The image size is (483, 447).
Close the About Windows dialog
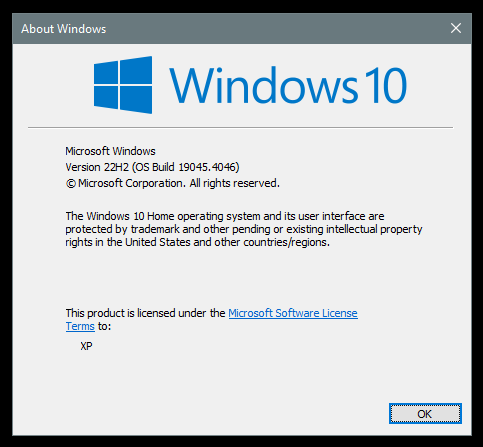coord(456,28)
